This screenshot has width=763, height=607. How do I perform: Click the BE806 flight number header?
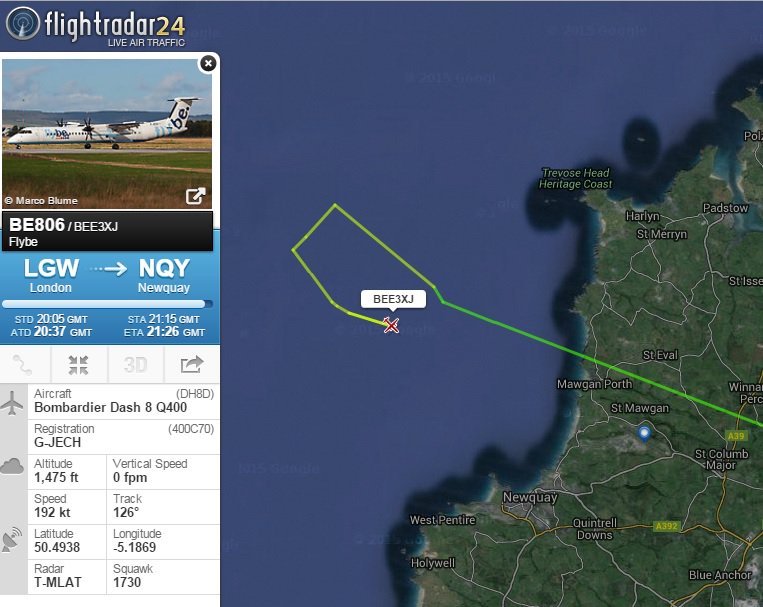tap(37, 225)
